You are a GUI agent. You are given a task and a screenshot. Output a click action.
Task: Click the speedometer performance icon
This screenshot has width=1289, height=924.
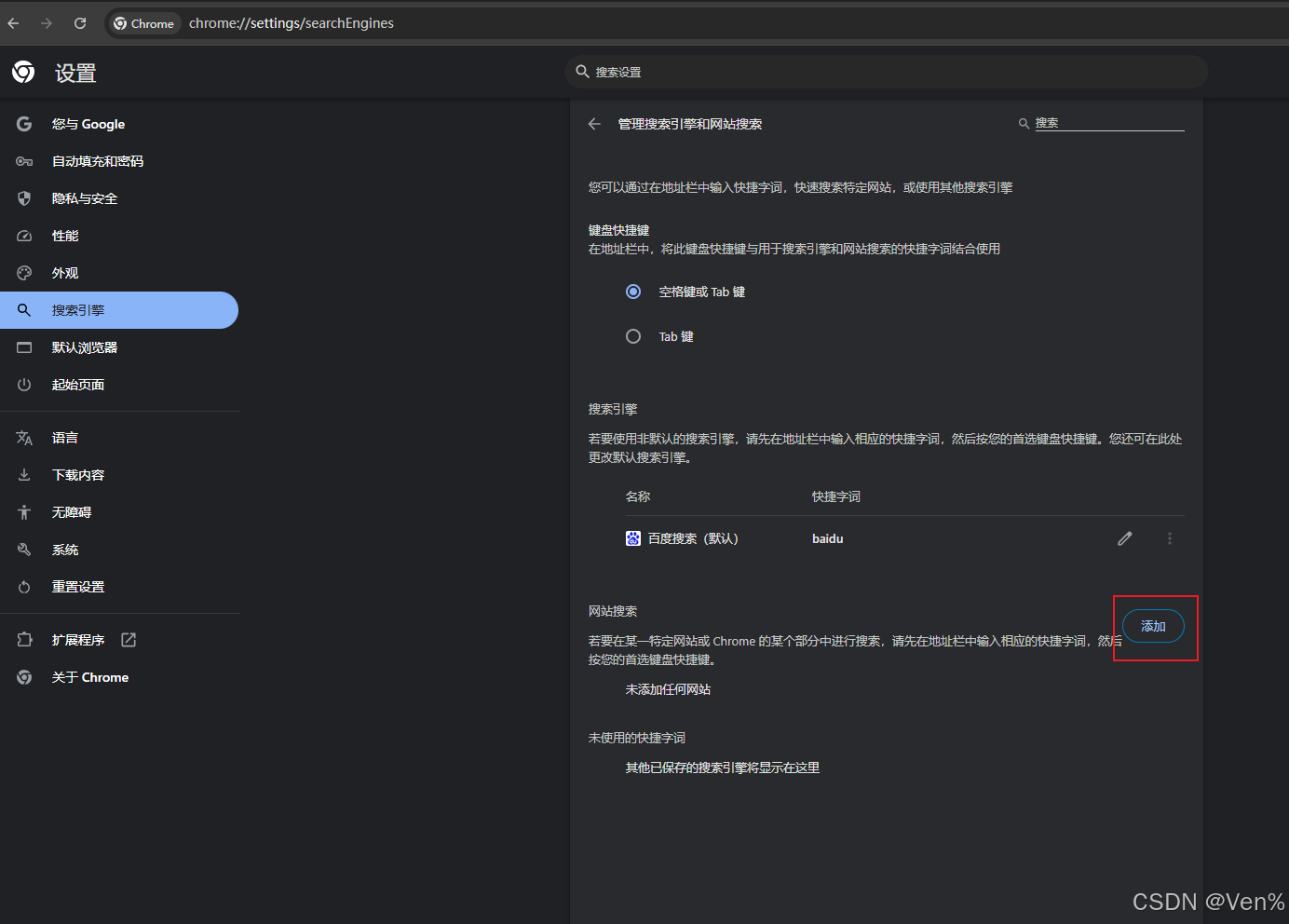(x=24, y=236)
